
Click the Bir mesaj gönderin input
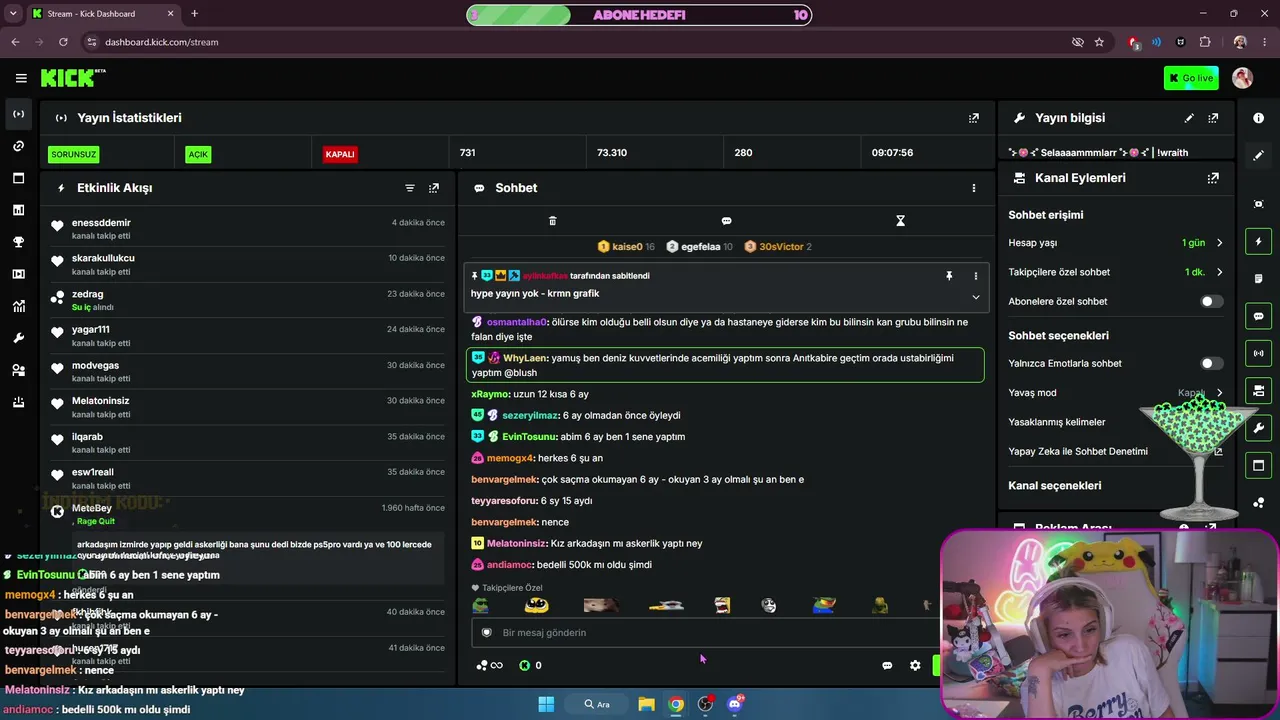point(705,632)
